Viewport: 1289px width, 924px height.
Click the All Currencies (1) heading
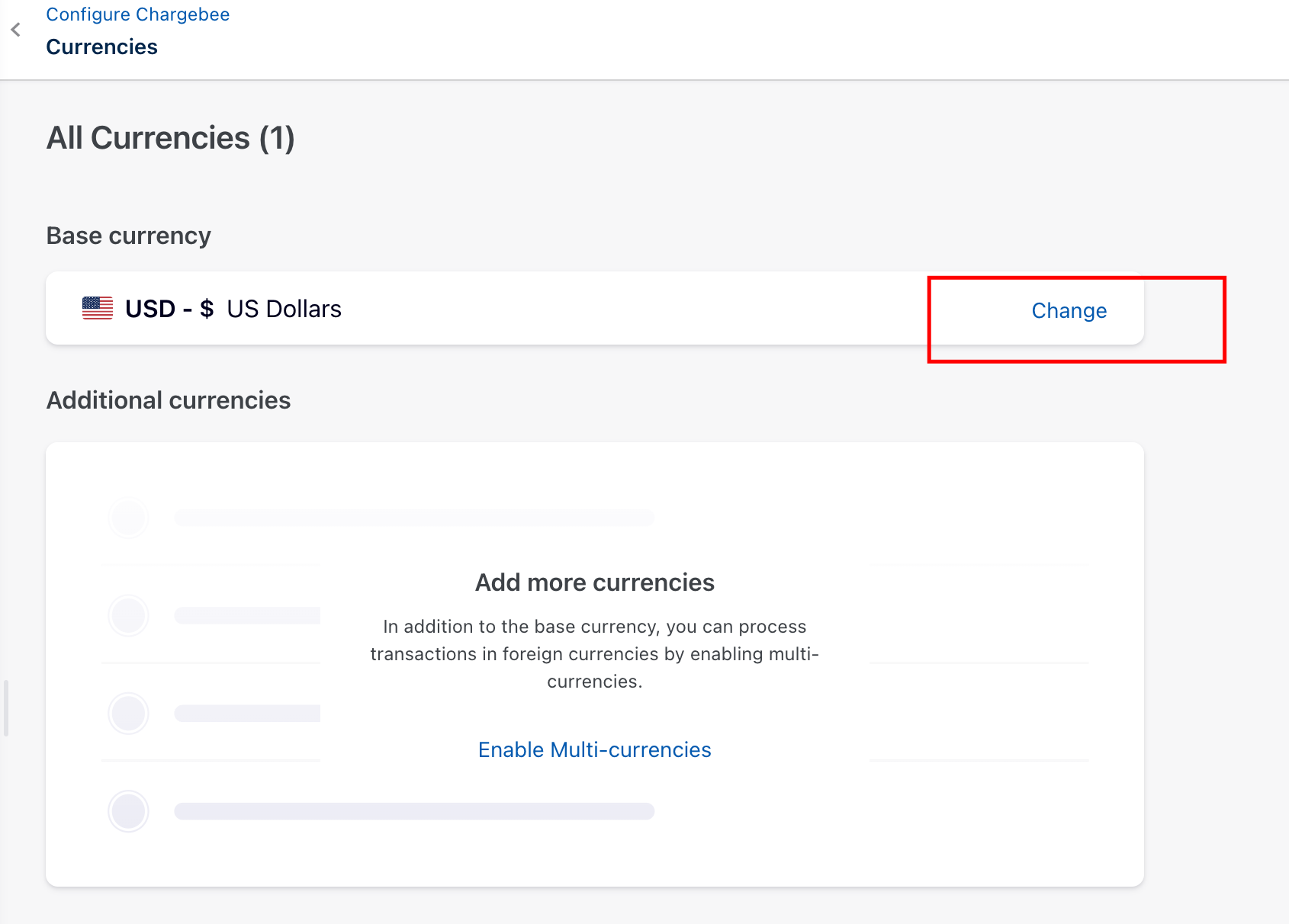pyautogui.click(x=170, y=138)
